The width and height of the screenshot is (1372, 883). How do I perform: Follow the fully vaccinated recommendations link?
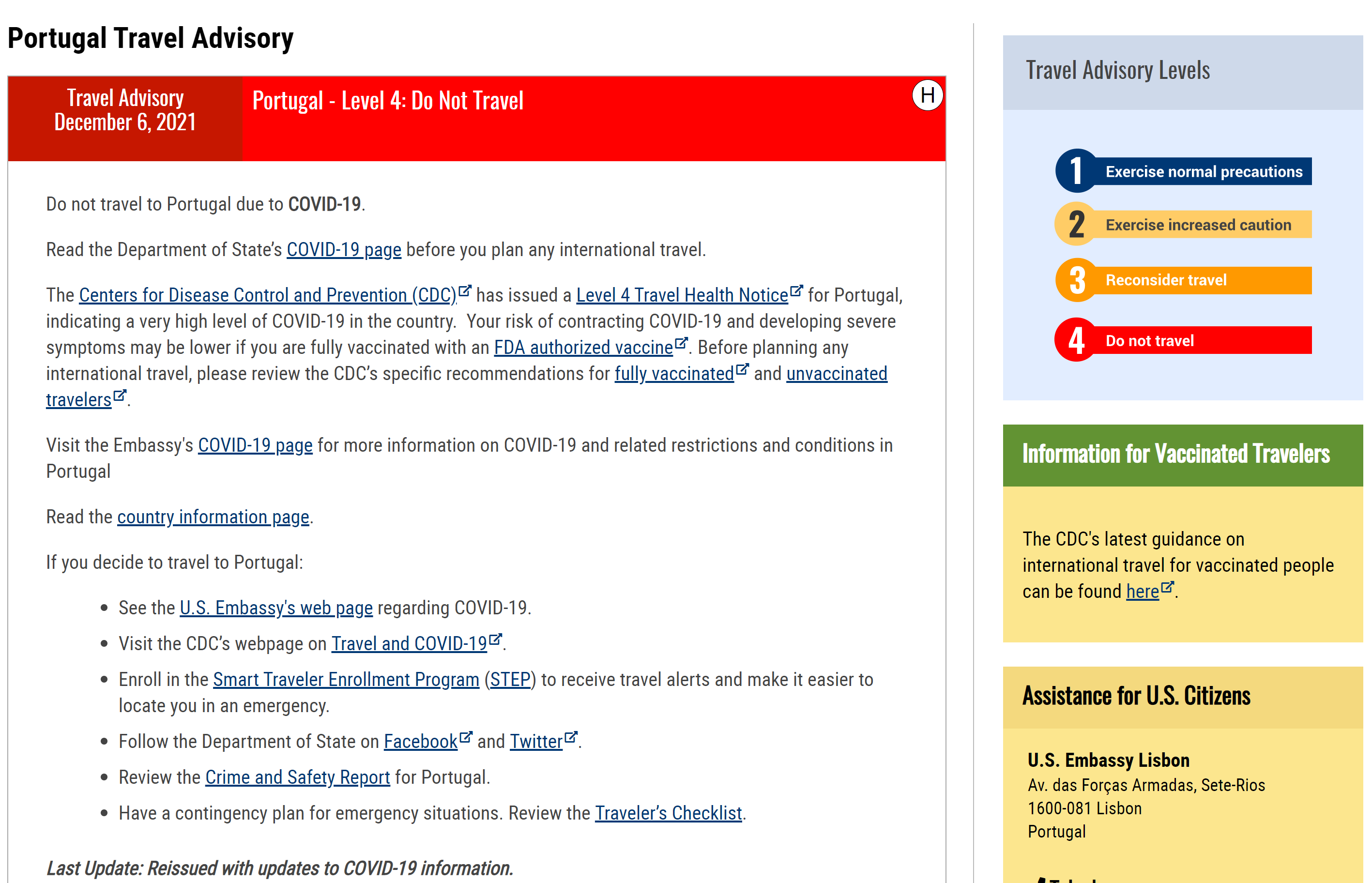[674, 374]
